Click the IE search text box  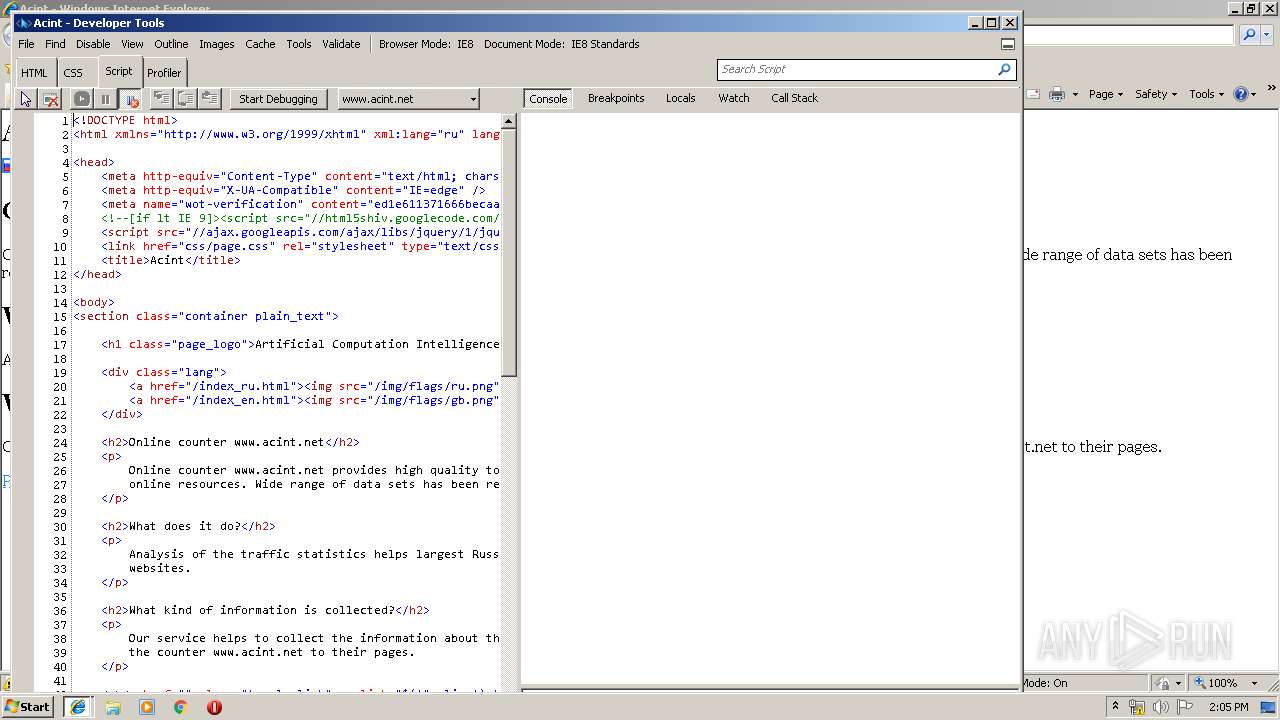(x=1128, y=35)
